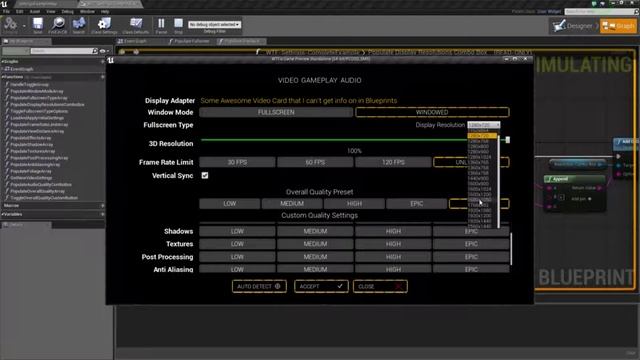Select EventGraph in My Blueprint tree

pyautogui.click(x=21, y=69)
